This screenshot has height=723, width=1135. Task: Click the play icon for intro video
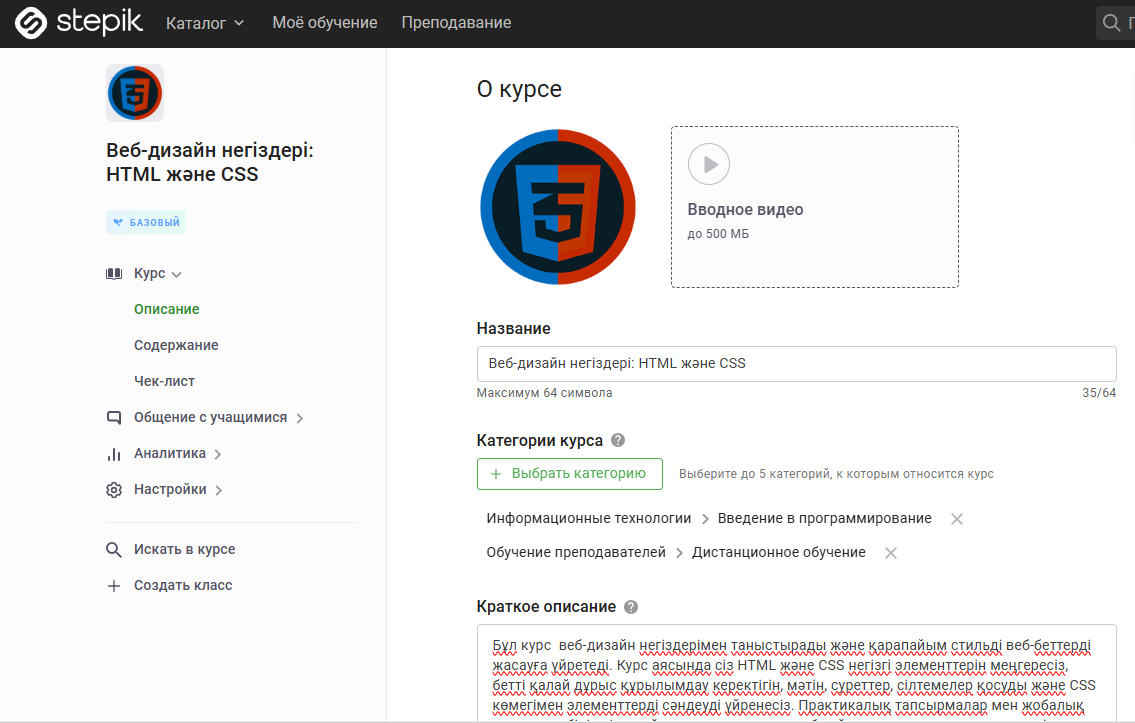tap(709, 164)
